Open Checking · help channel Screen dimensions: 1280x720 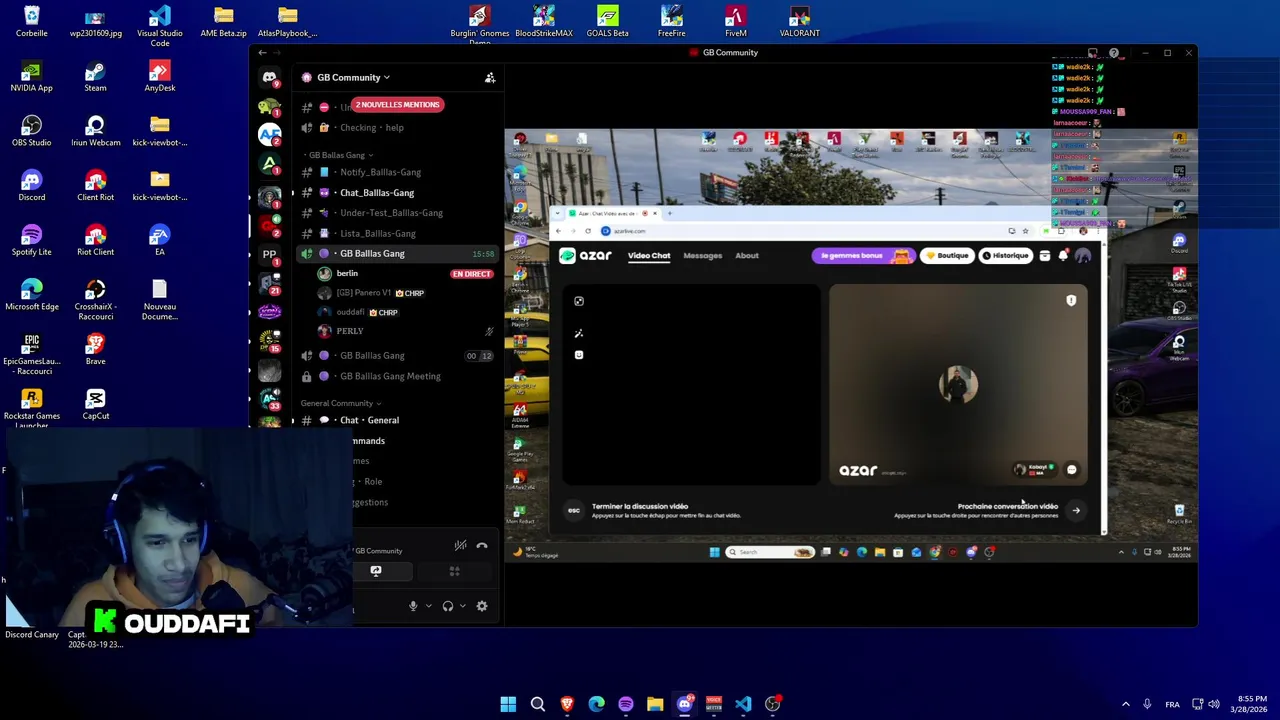[x=398, y=128]
